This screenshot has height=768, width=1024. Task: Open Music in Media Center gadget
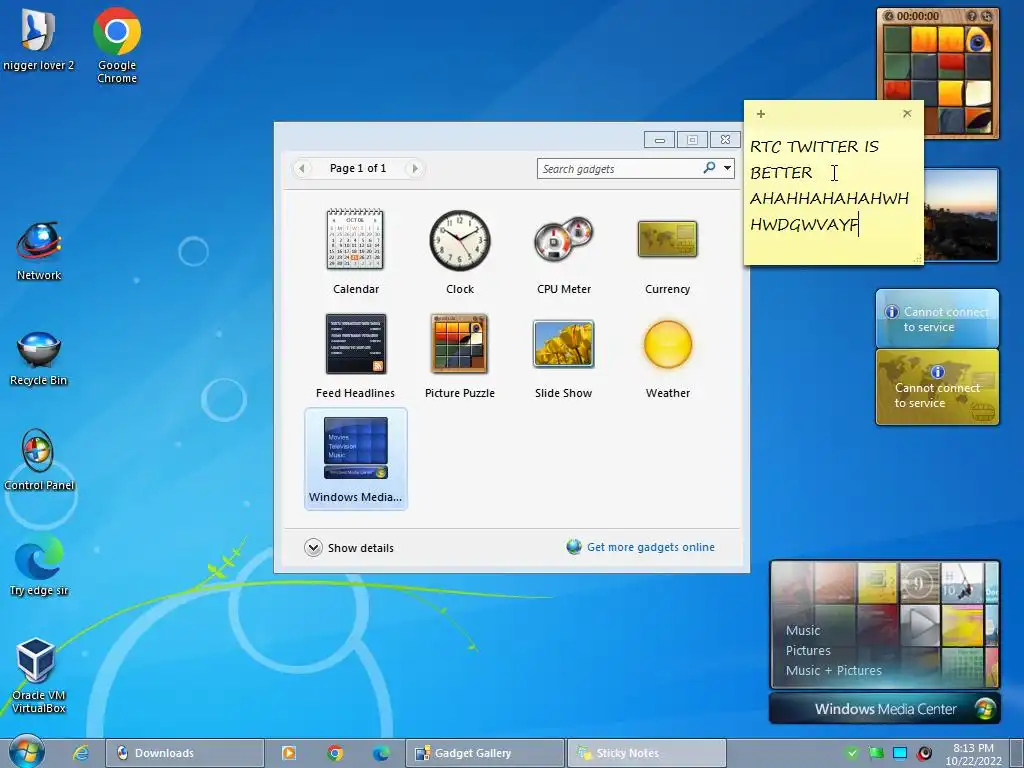[803, 630]
